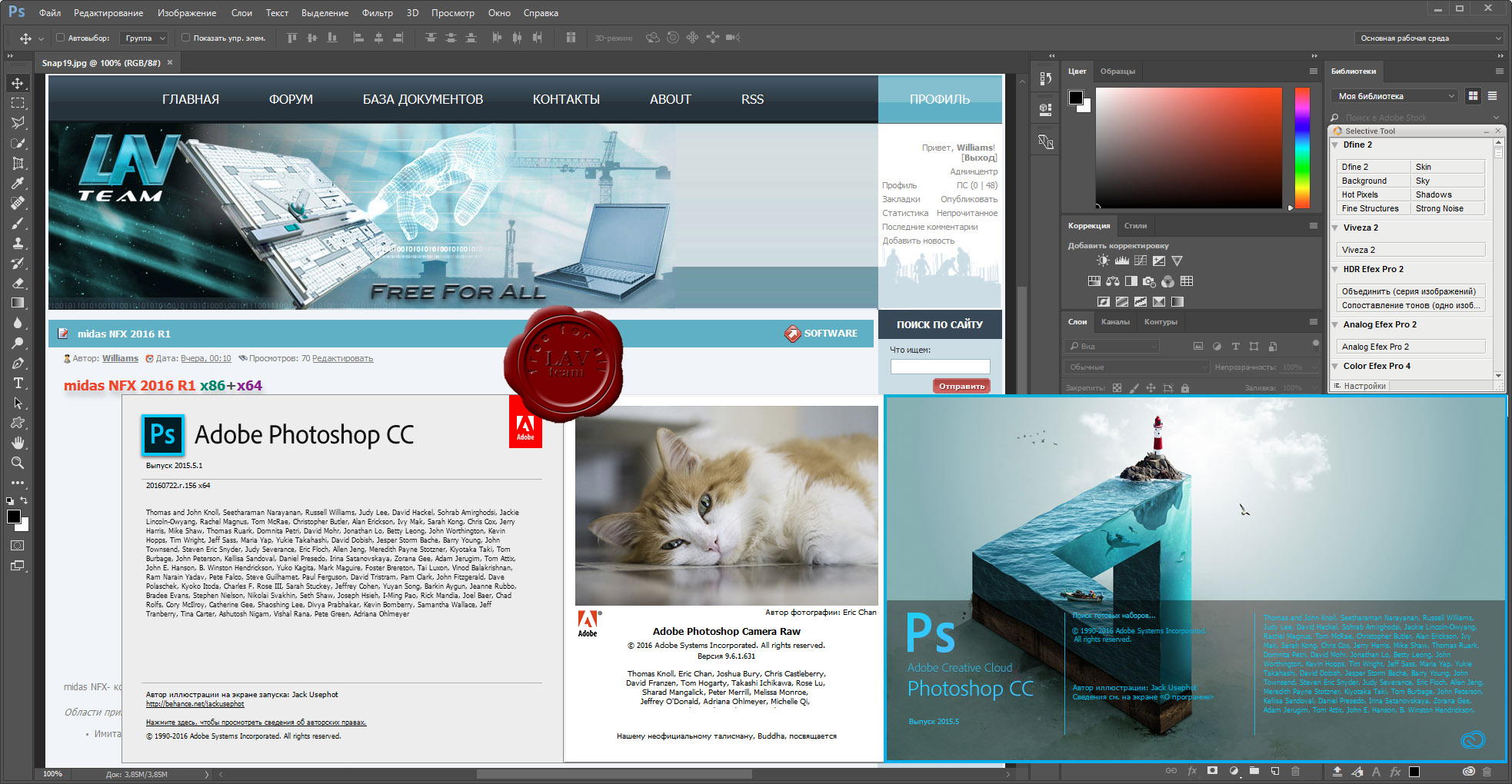Screen dimensions: 1512x784
Task: Toggle lock transparent pixels
Action: [1117, 388]
